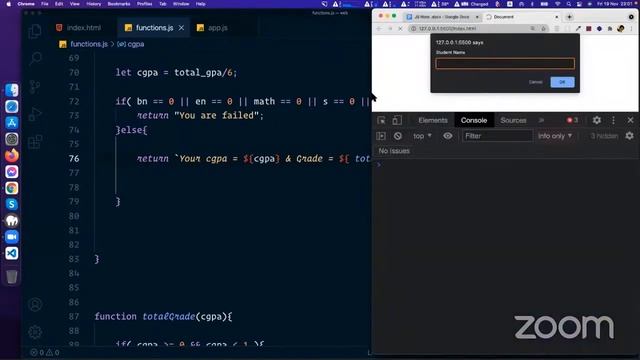Activate DevTools inspect element picker
640x360 pixels.
click(381, 120)
